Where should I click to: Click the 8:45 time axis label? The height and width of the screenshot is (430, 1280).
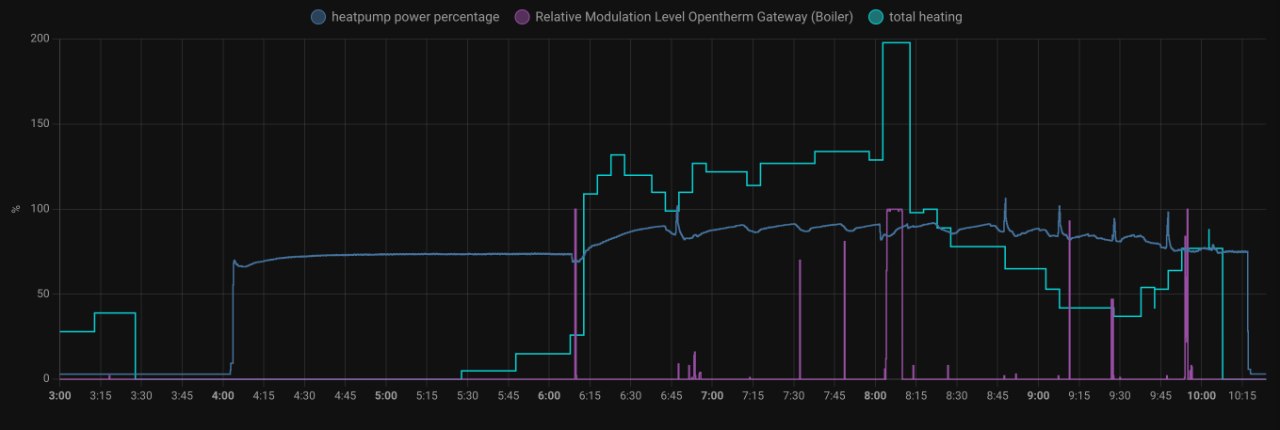(997, 396)
